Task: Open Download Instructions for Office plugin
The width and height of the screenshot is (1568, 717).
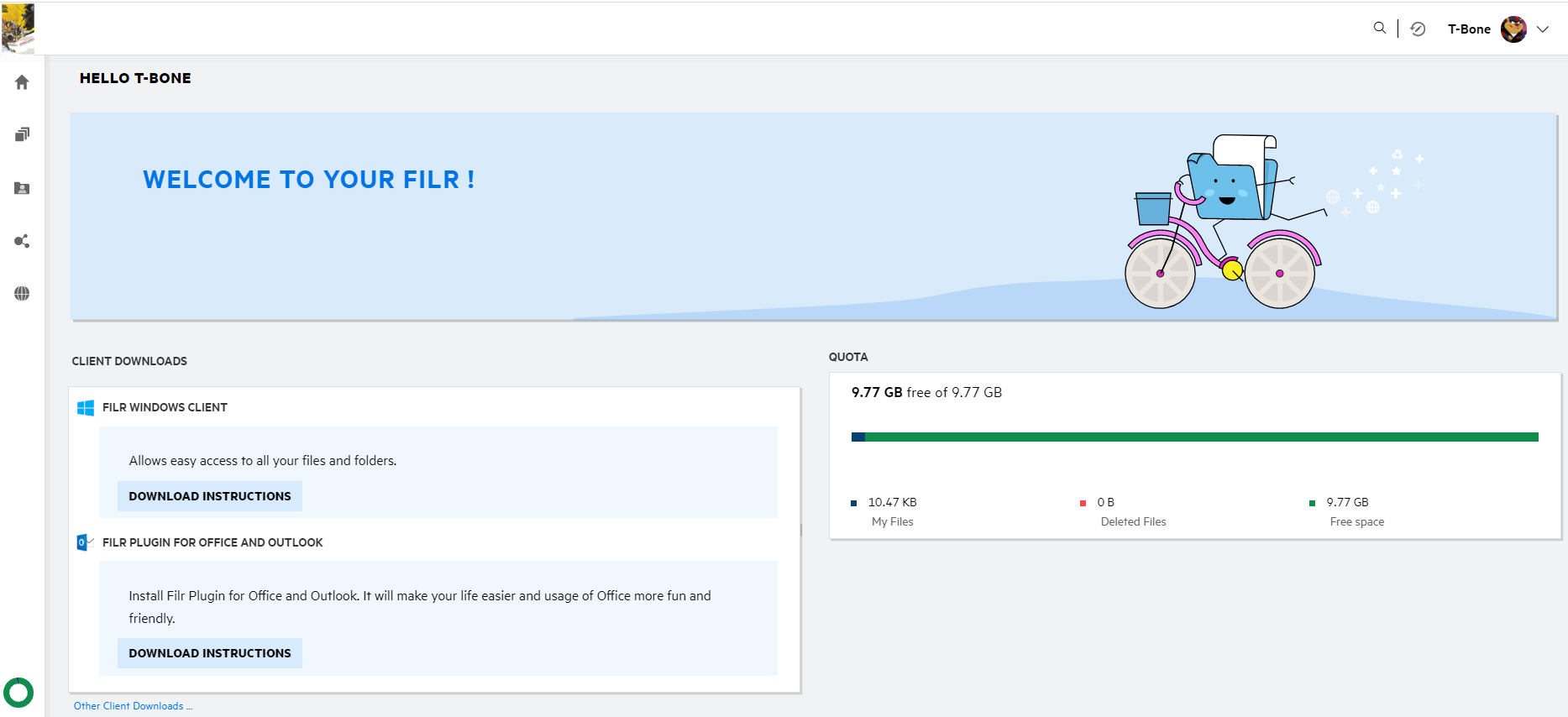Action: point(210,653)
